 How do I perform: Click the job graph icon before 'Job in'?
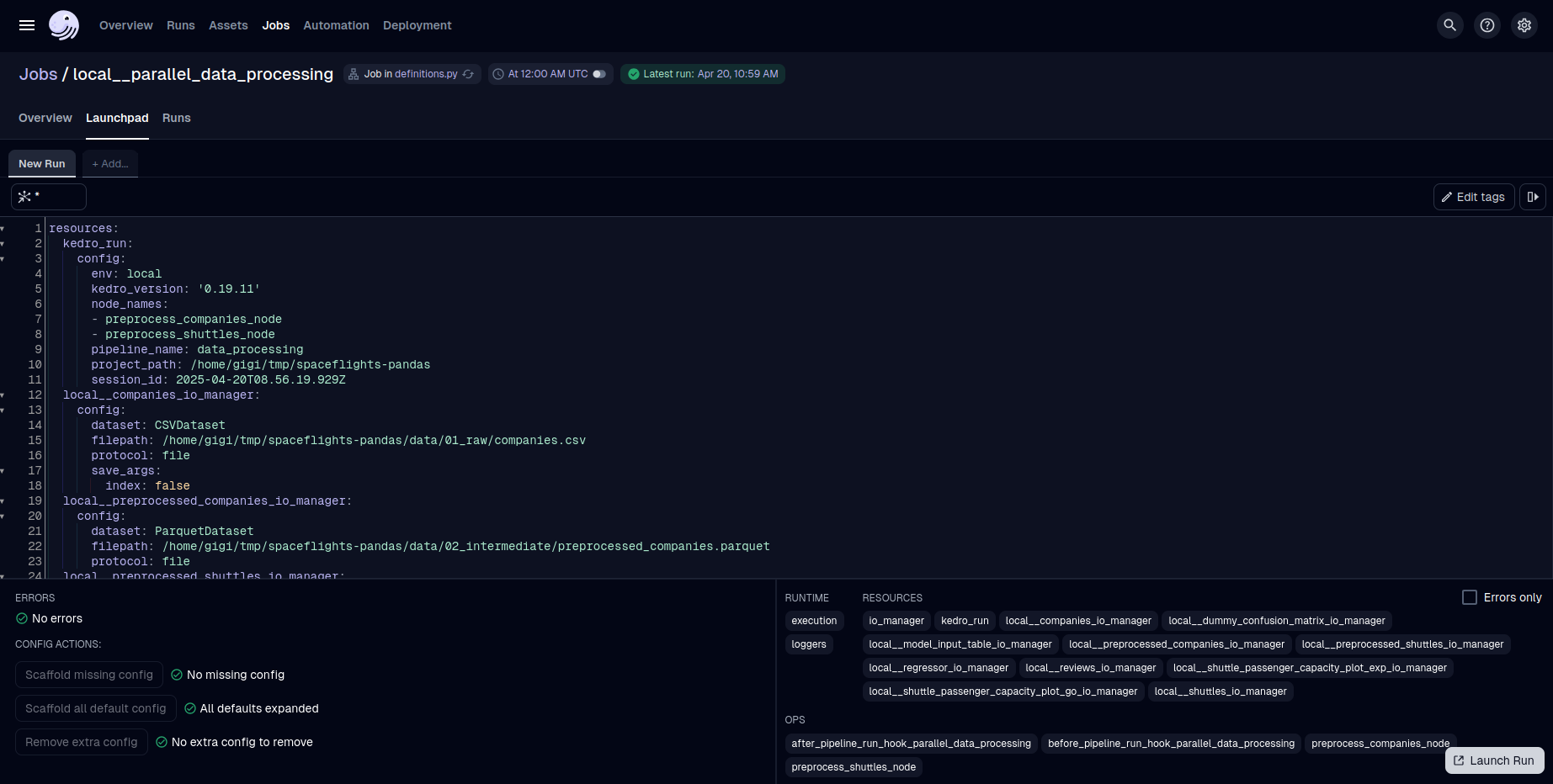pyautogui.click(x=354, y=74)
